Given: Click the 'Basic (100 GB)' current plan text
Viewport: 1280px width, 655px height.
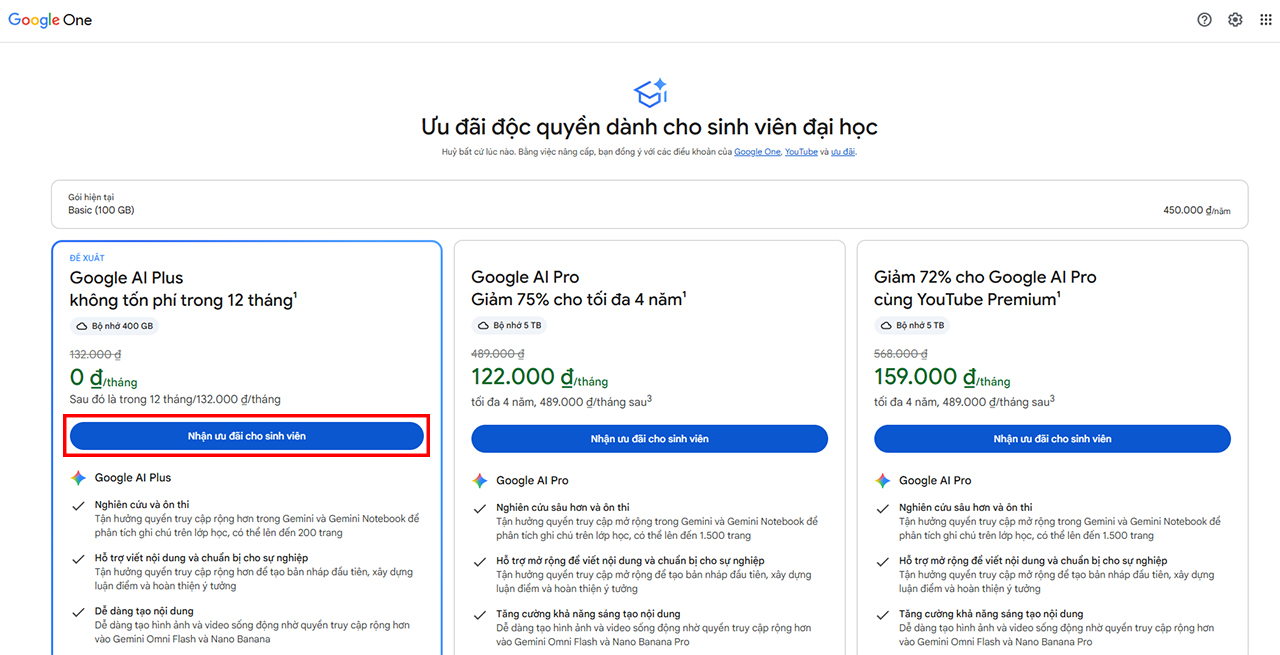Looking at the screenshot, I should coord(101,210).
